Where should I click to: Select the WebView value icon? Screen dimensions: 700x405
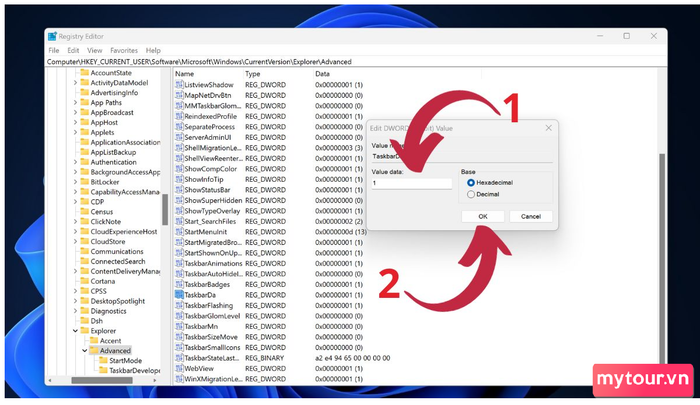tap(179, 368)
